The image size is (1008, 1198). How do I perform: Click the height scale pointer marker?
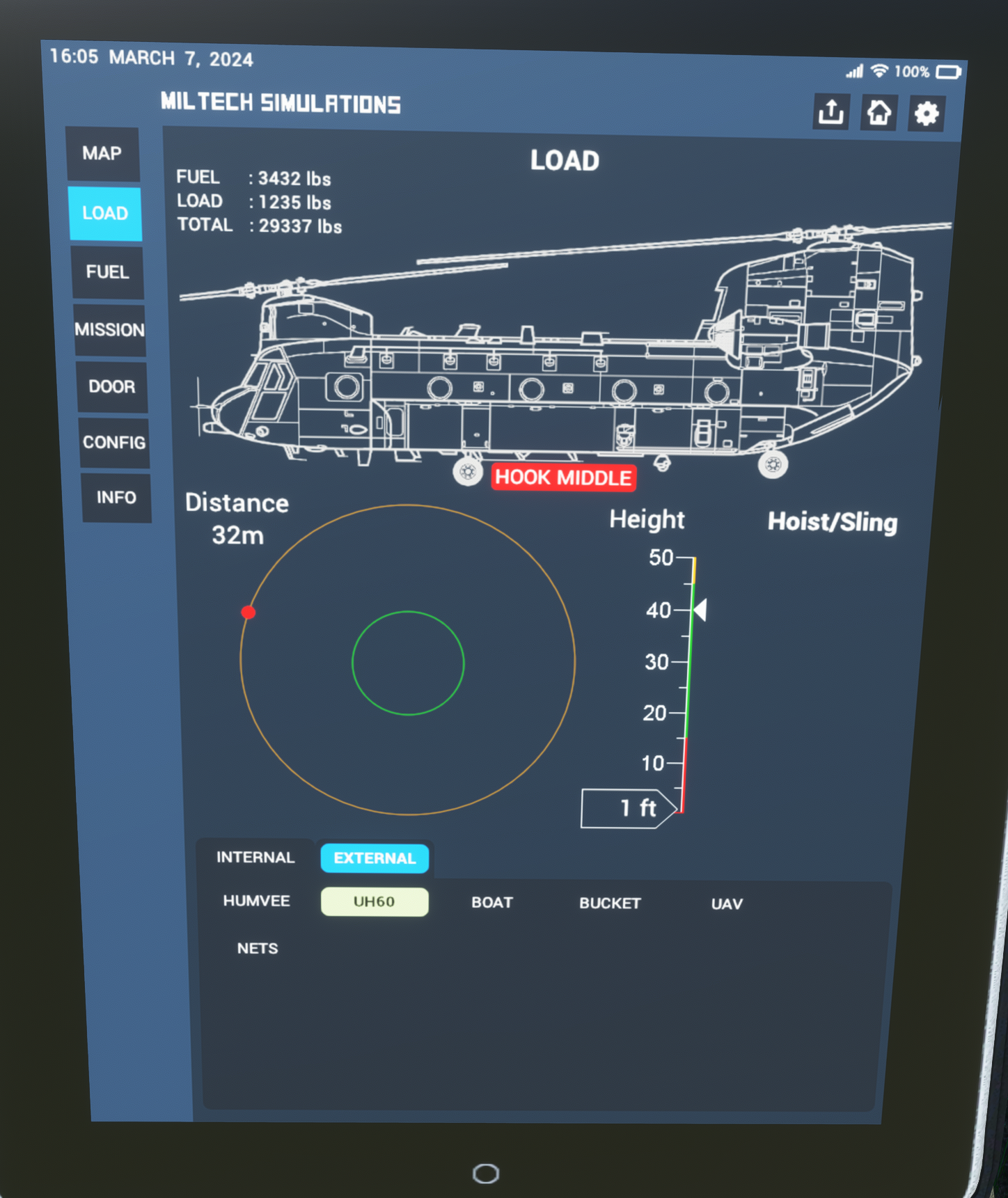[x=701, y=610]
